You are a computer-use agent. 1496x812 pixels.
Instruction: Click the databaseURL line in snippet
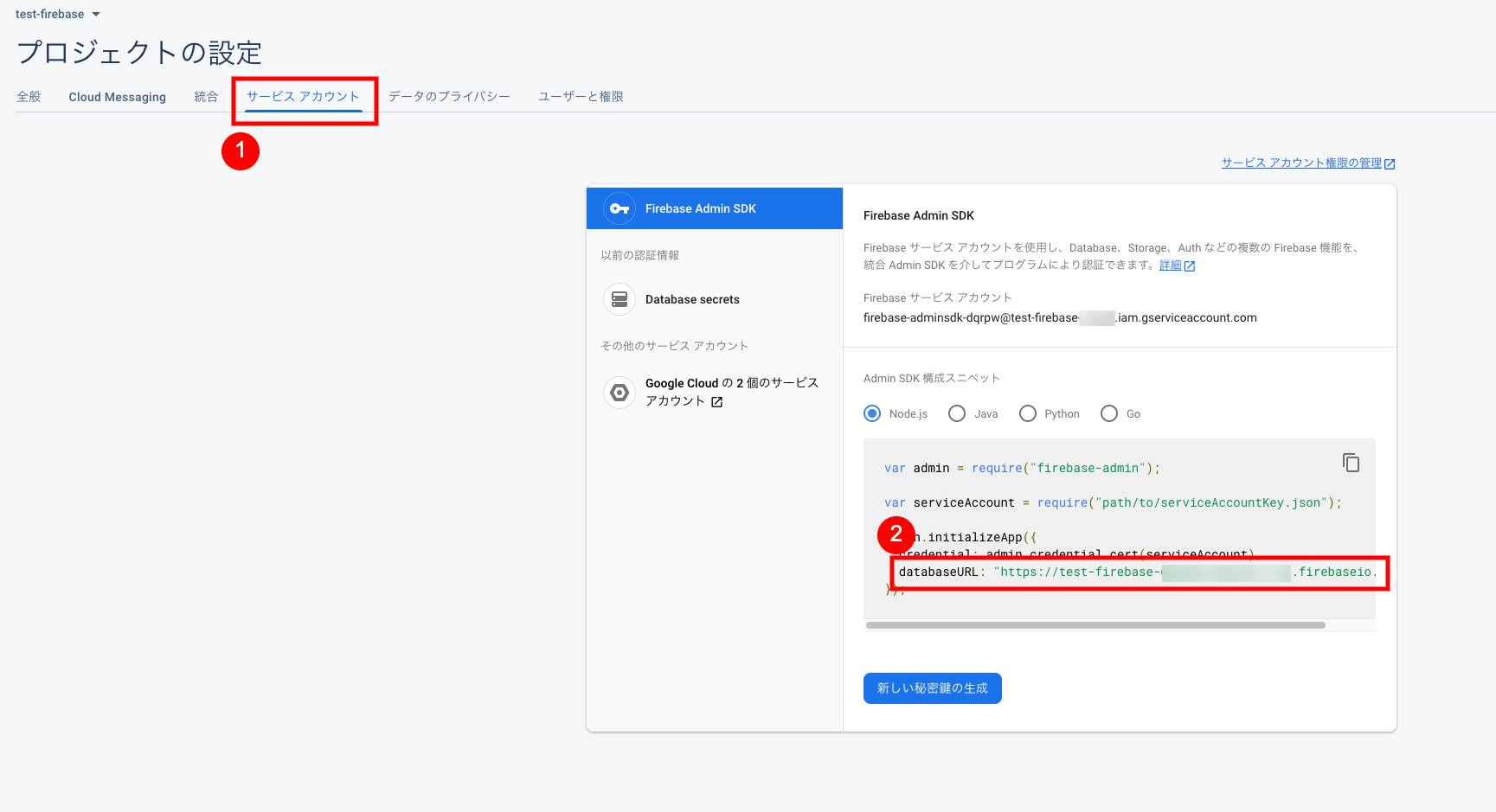(1139, 572)
